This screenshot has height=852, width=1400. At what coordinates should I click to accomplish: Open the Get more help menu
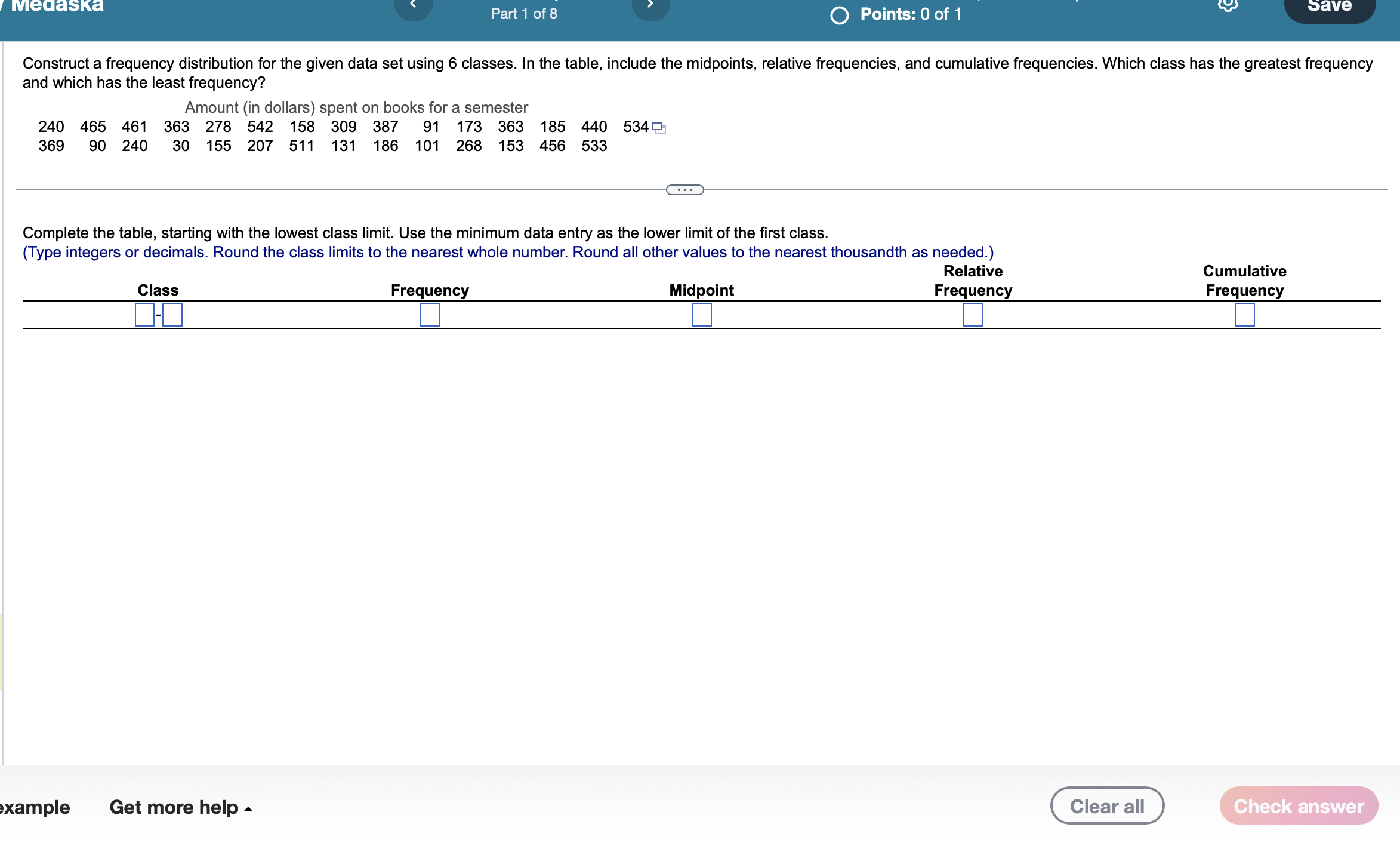coord(174,808)
